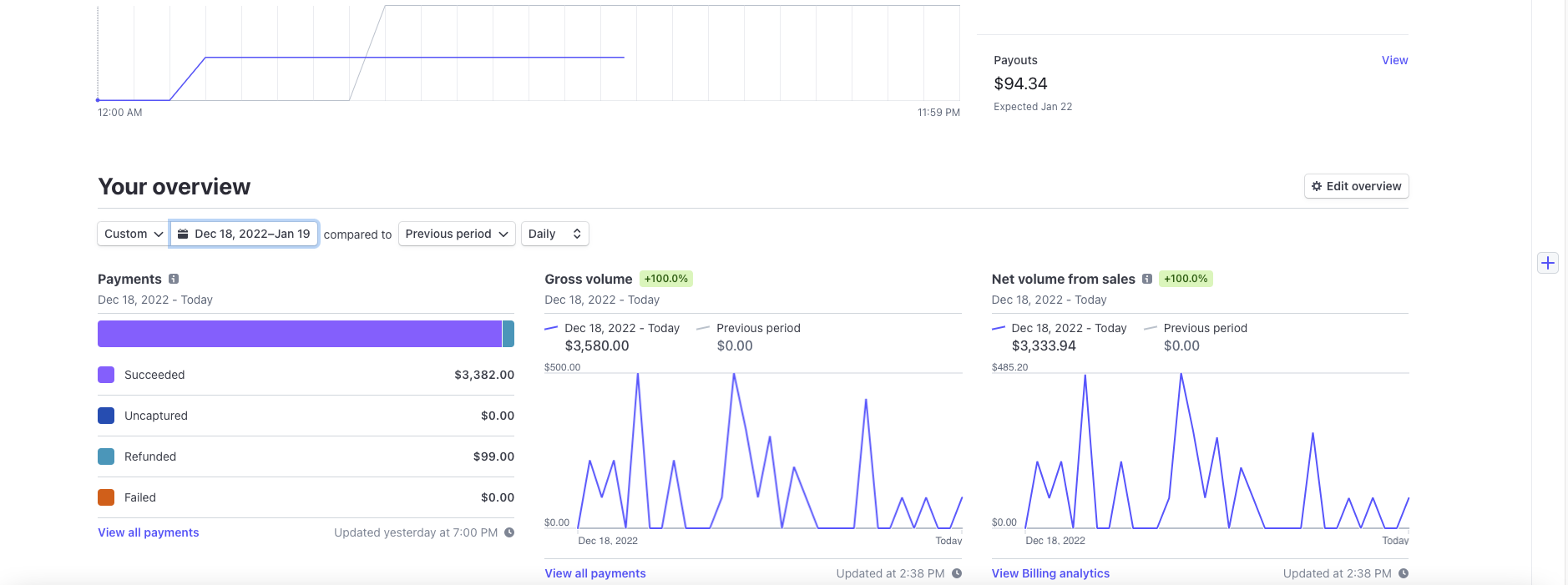Open the Daily interval selector
The width and height of the screenshot is (1568, 585).
coord(555,234)
